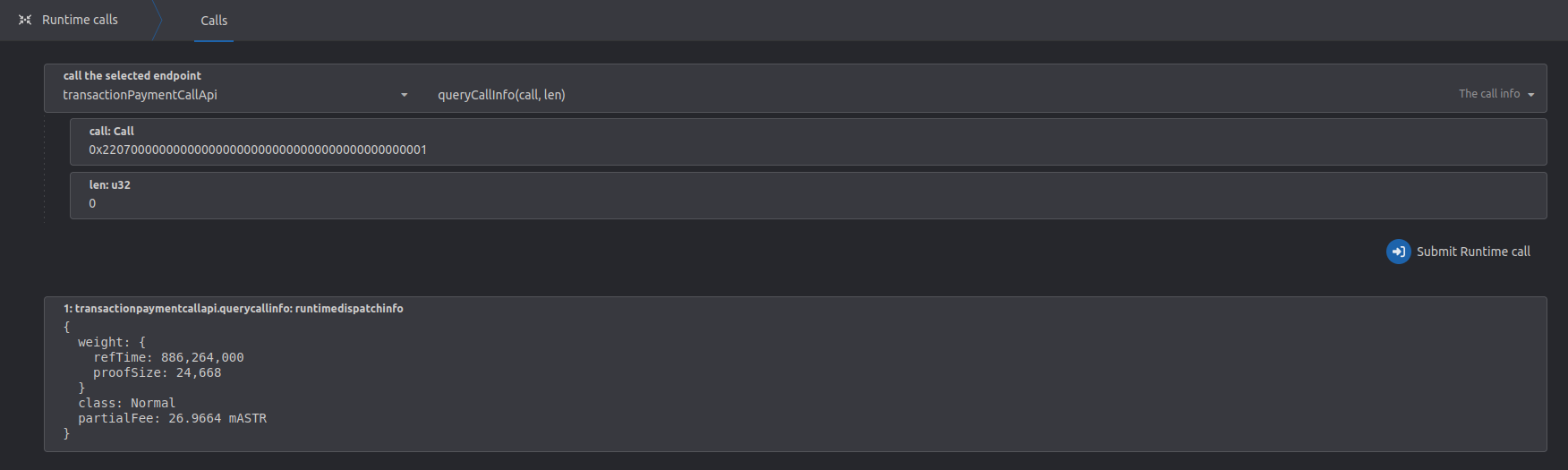The width and height of the screenshot is (1568, 470).
Task: Open the queryCallInfo(call, len) method dropdown
Action: [501, 95]
